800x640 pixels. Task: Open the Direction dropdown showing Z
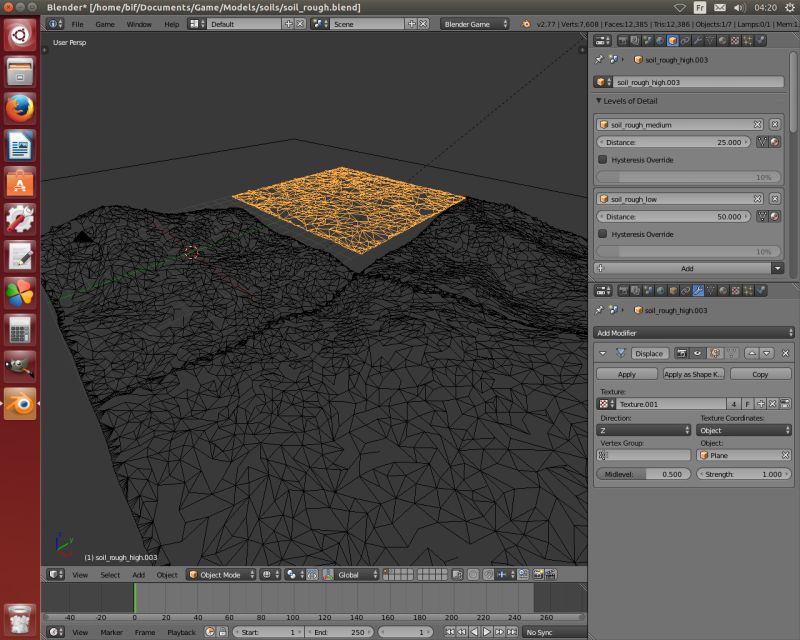[645, 430]
